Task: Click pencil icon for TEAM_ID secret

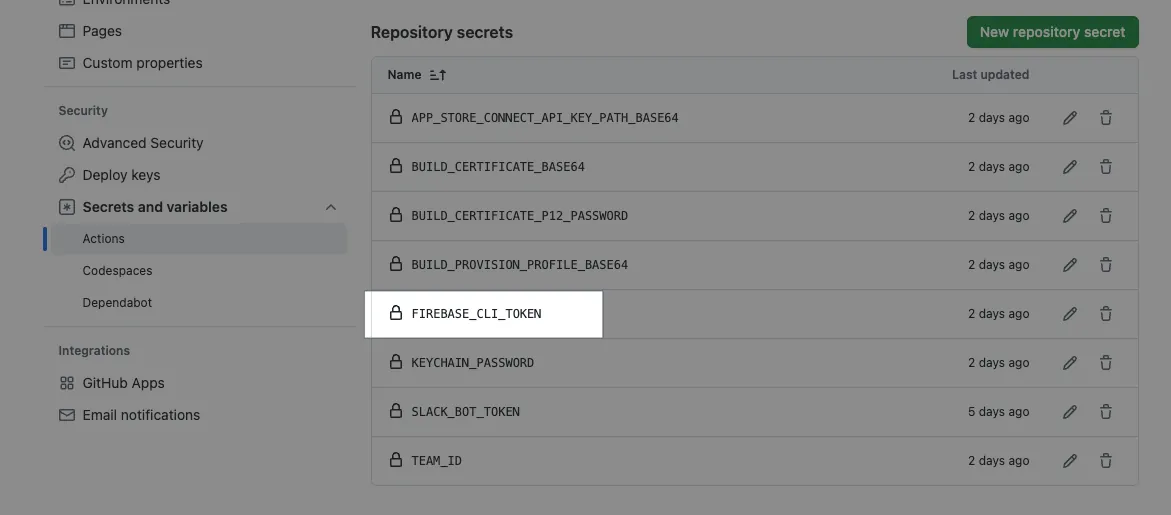Action: (1070, 461)
